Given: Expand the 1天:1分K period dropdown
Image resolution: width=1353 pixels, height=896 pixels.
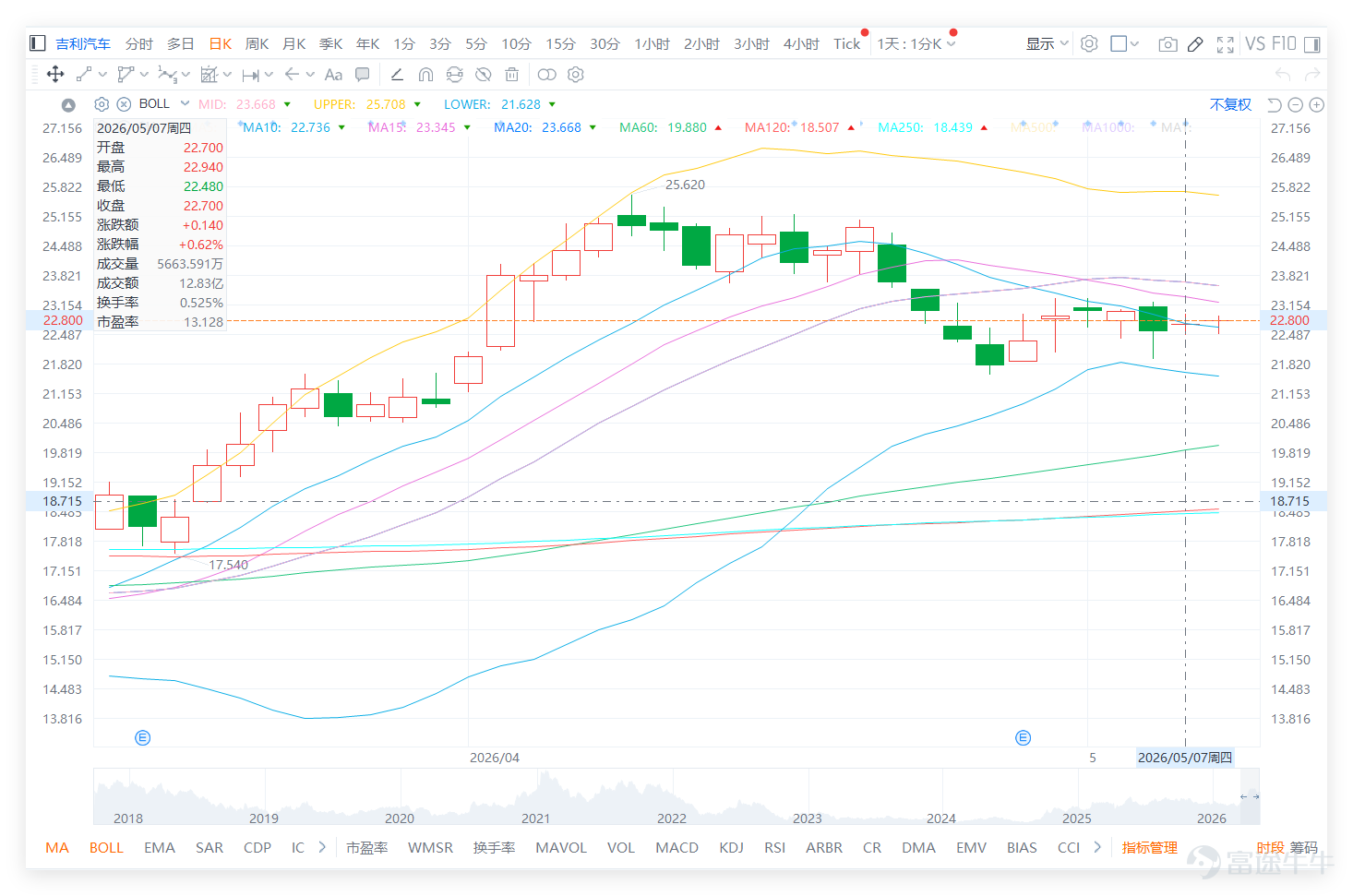Looking at the screenshot, I should 952,43.
